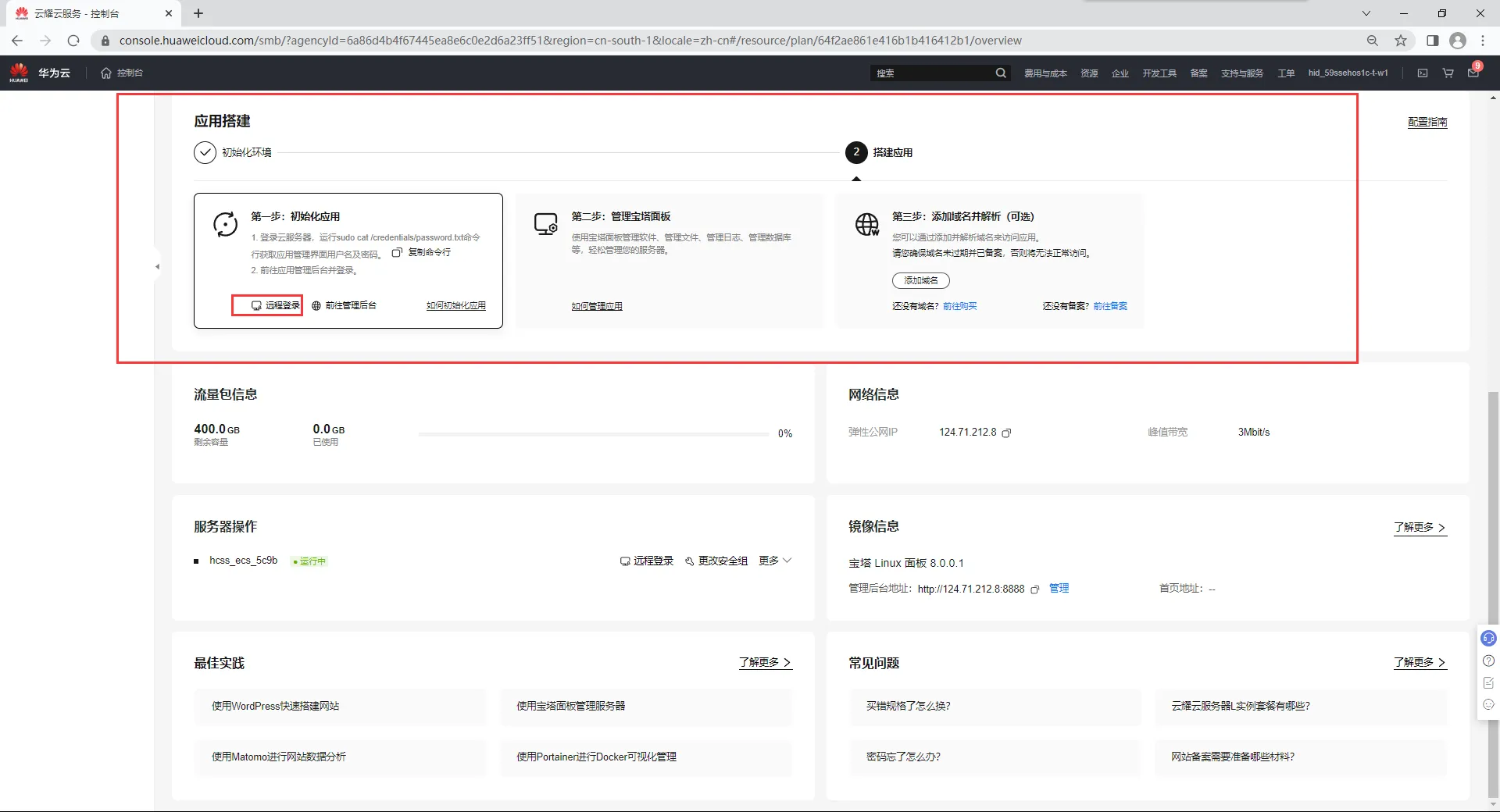The width and height of the screenshot is (1500, 812).
Task: Open the tab search chevron in title bar
Action: pyautogui.click(x=1366, y=13)
